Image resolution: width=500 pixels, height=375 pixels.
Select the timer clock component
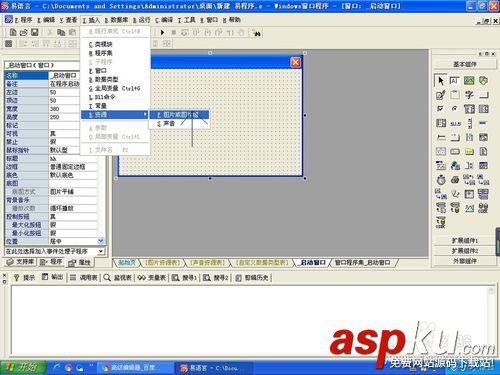pos(441,180)
